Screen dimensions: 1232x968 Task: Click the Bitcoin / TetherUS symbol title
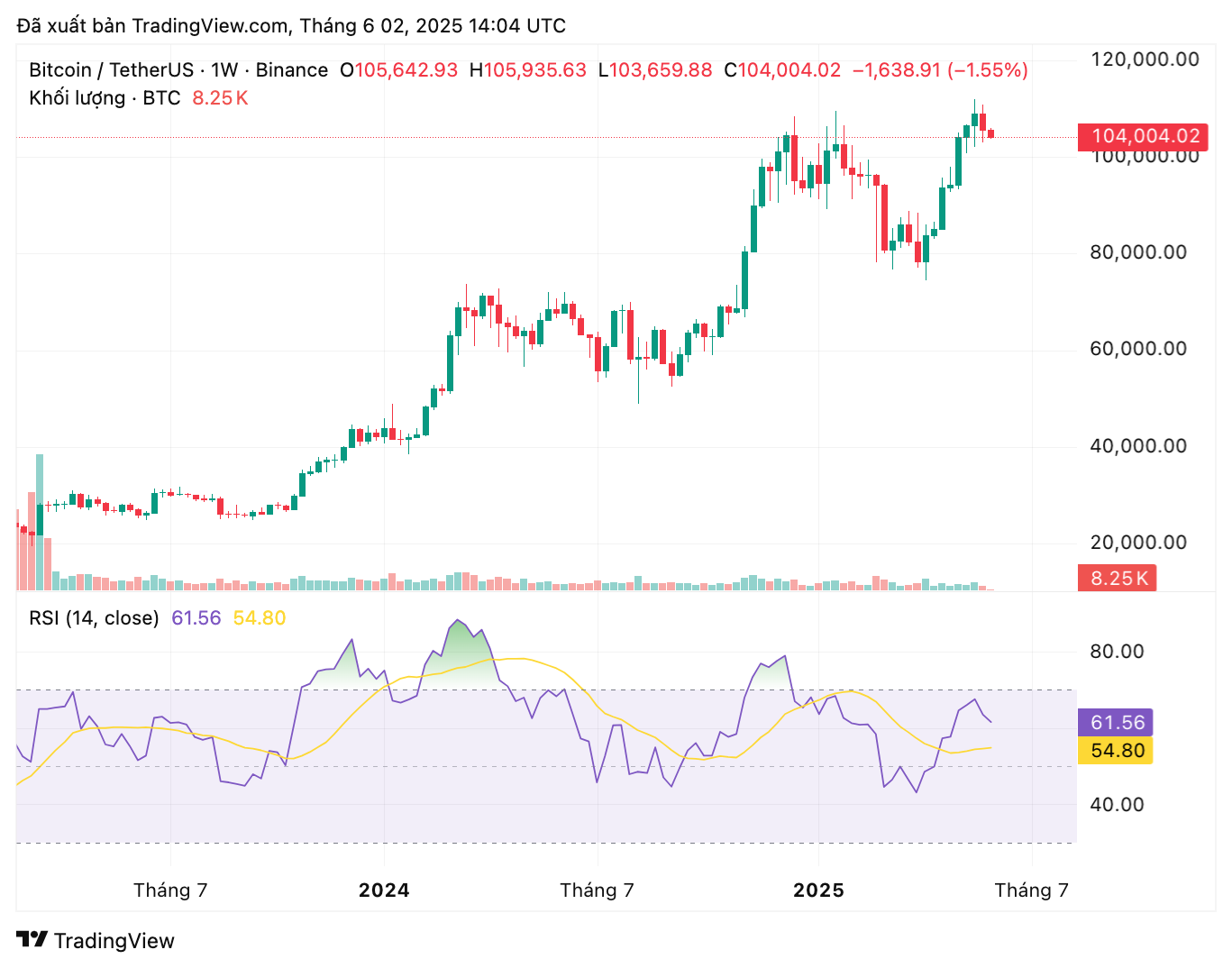coord(111,70)
